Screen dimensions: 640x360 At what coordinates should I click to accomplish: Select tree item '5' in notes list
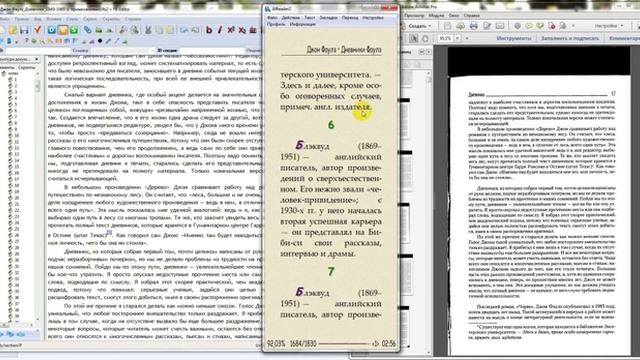pos(15,104)
